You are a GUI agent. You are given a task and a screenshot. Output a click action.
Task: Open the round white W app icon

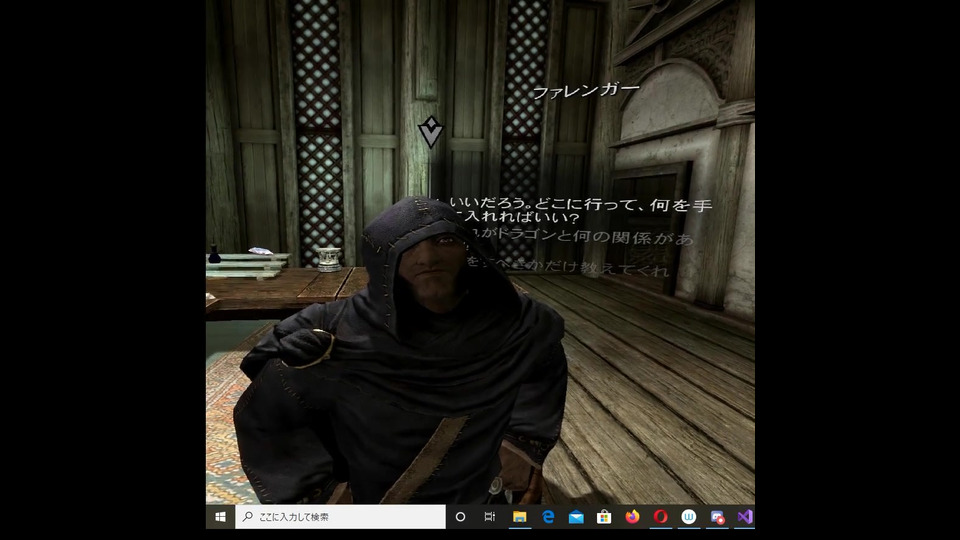(x=689, y=517)
